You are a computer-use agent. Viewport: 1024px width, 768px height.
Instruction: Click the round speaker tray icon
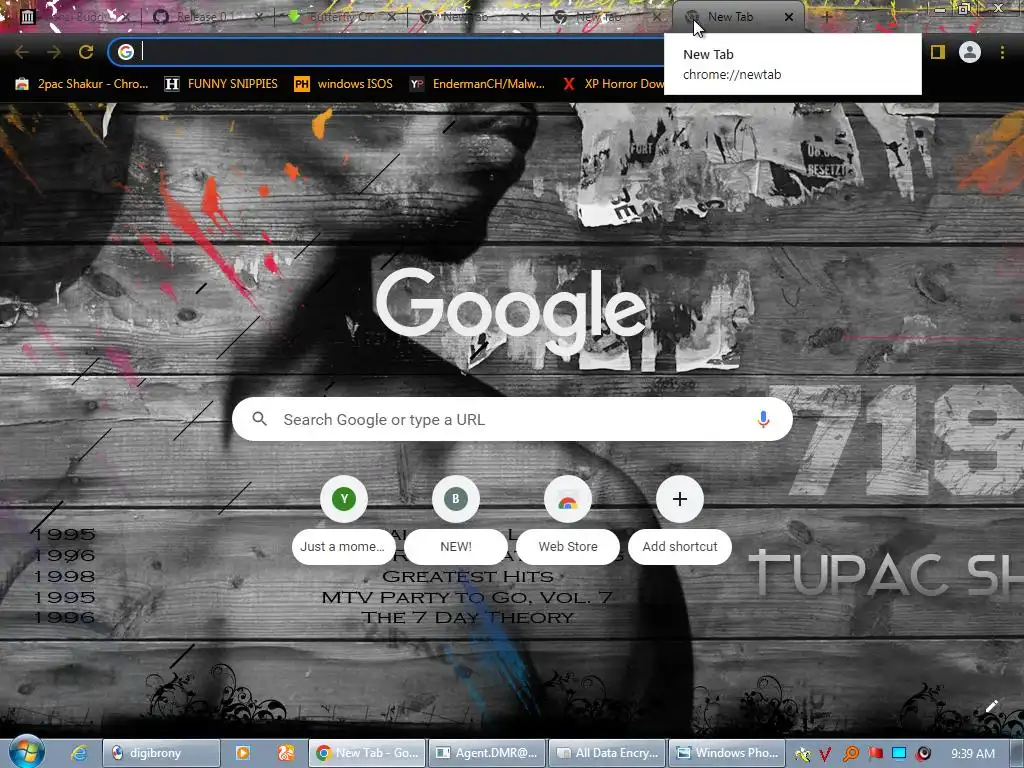click(923, 754)
